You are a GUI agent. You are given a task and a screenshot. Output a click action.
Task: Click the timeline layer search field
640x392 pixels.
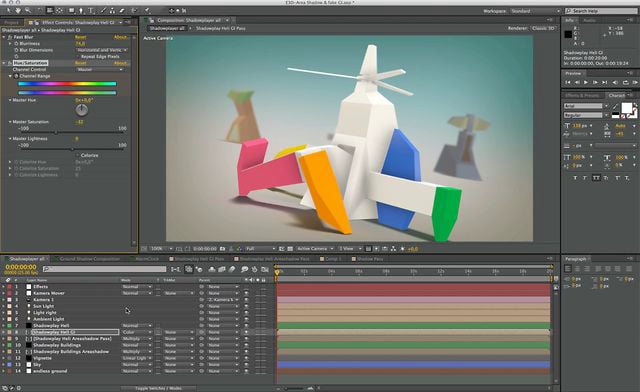[104, 269]
